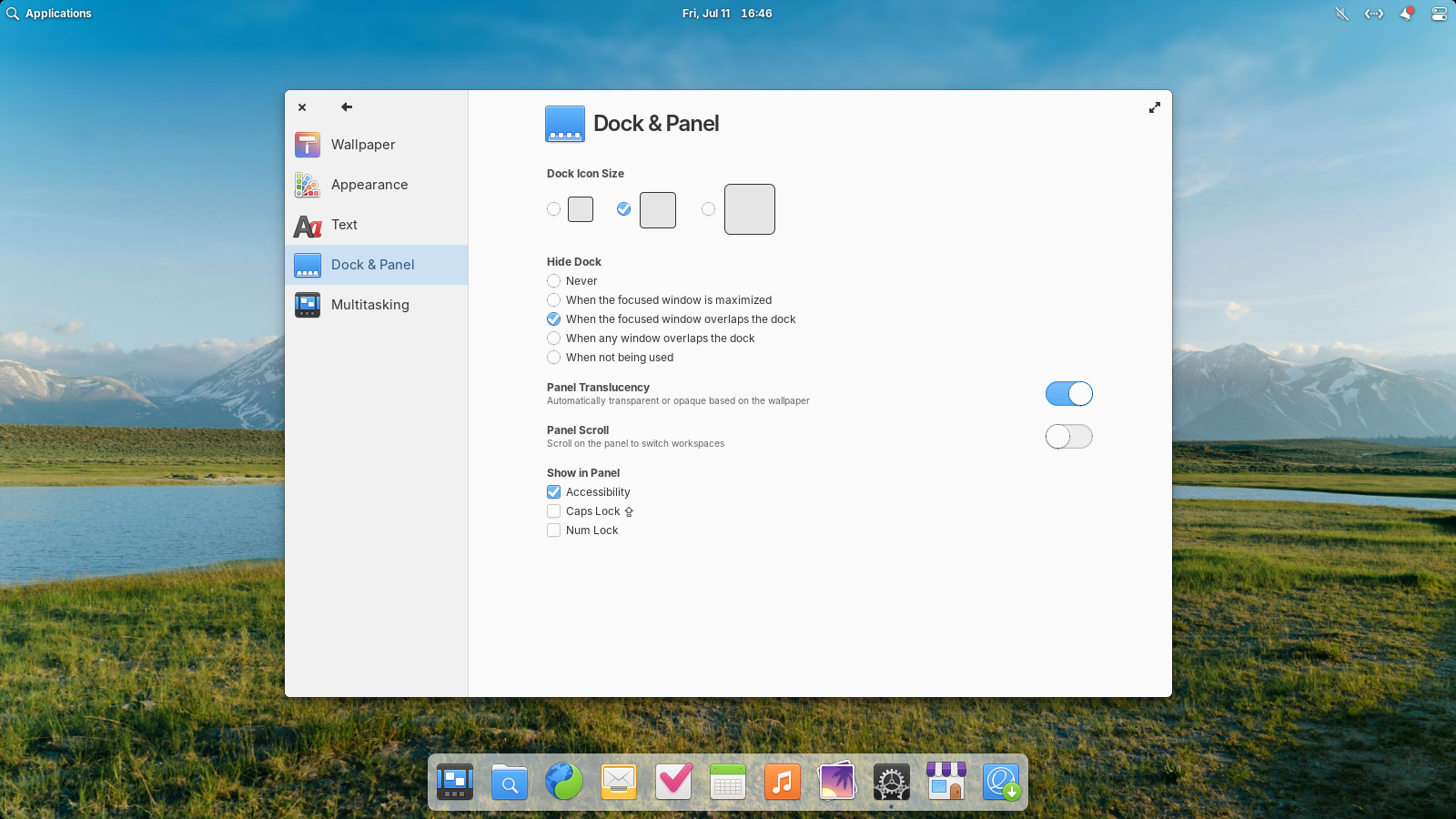1456x819 pixels.
Task: Open the Files app from the dock
Action: [510, 782]
